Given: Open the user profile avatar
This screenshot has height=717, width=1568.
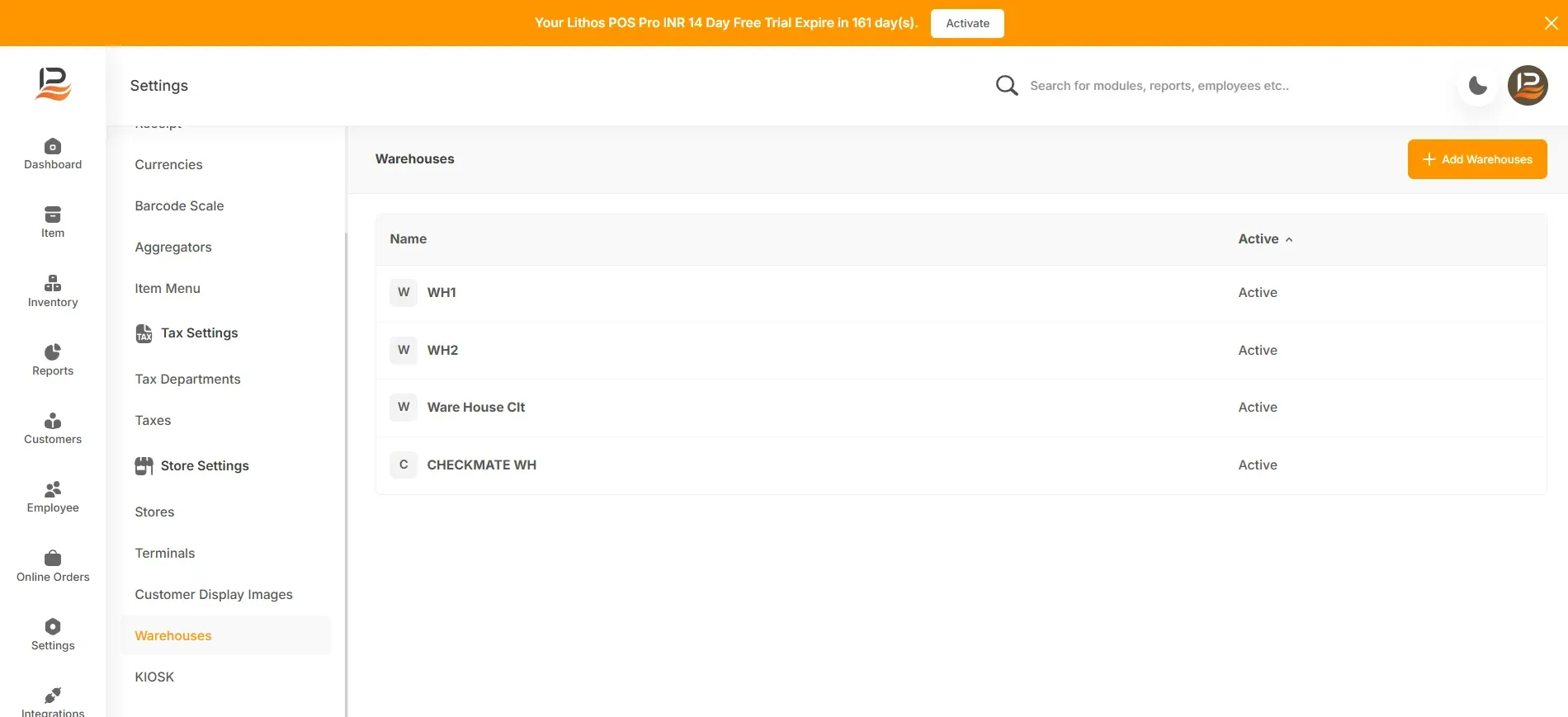Looking at the screenshot, I should tap(1528, 86).
